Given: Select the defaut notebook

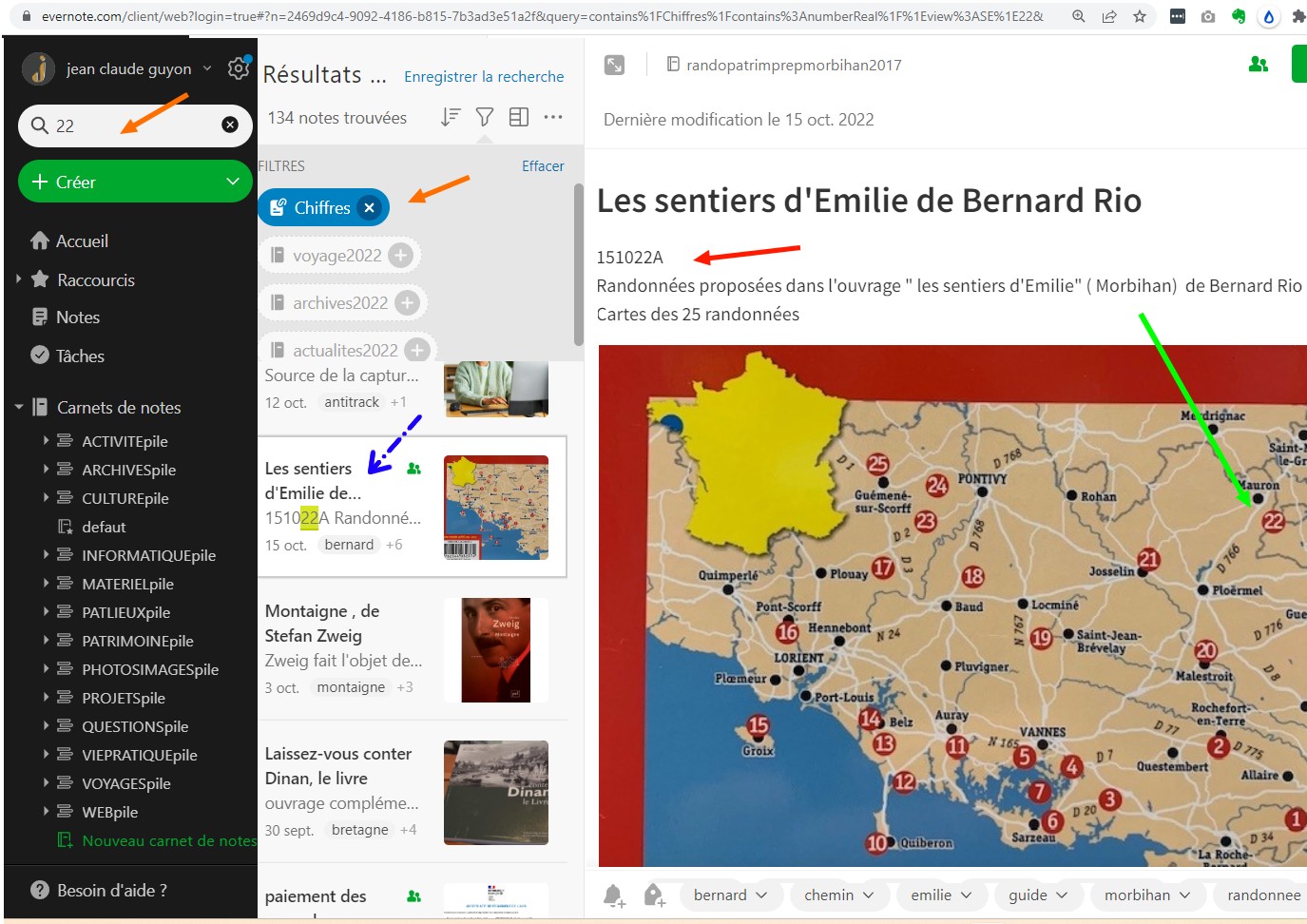Looking at the screenshot, I should [91, 527].
